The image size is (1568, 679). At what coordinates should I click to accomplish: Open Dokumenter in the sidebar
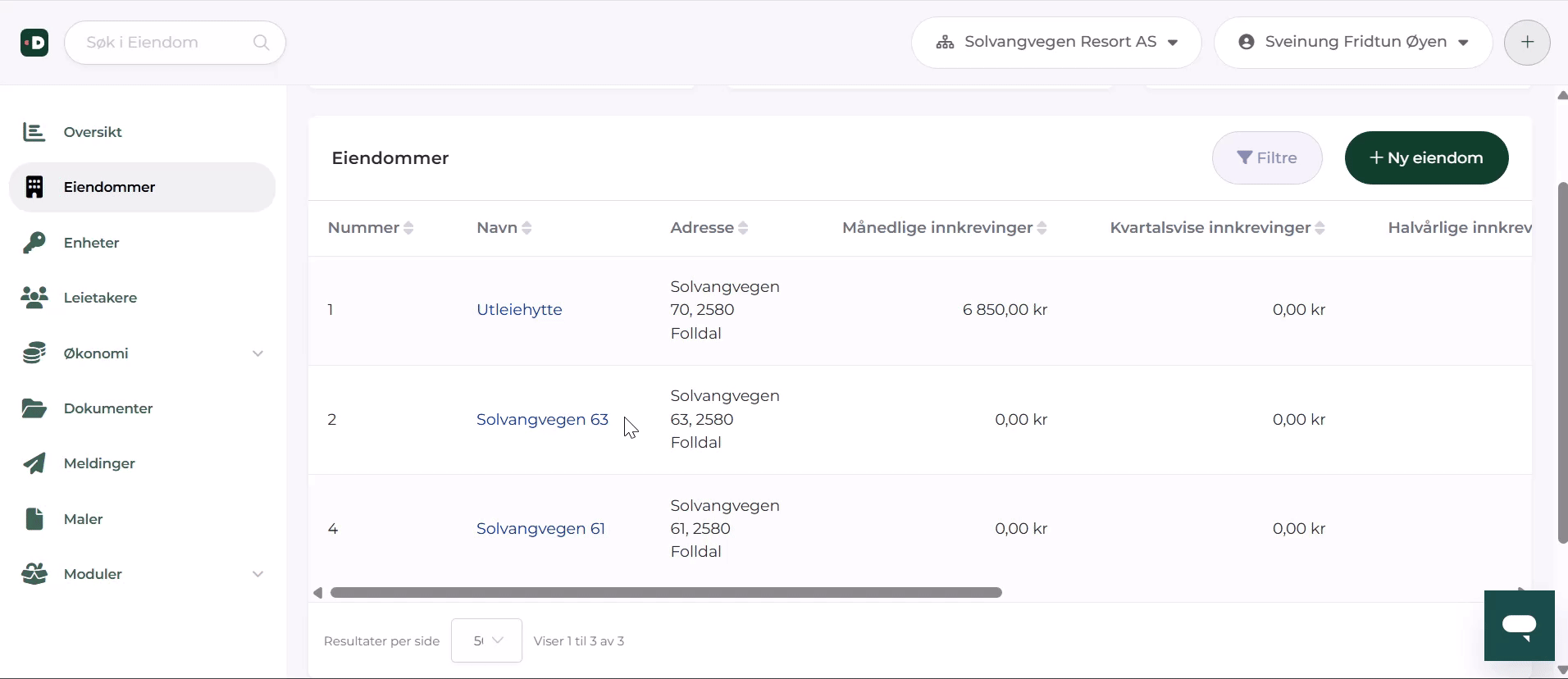click(x=142, y=408)
